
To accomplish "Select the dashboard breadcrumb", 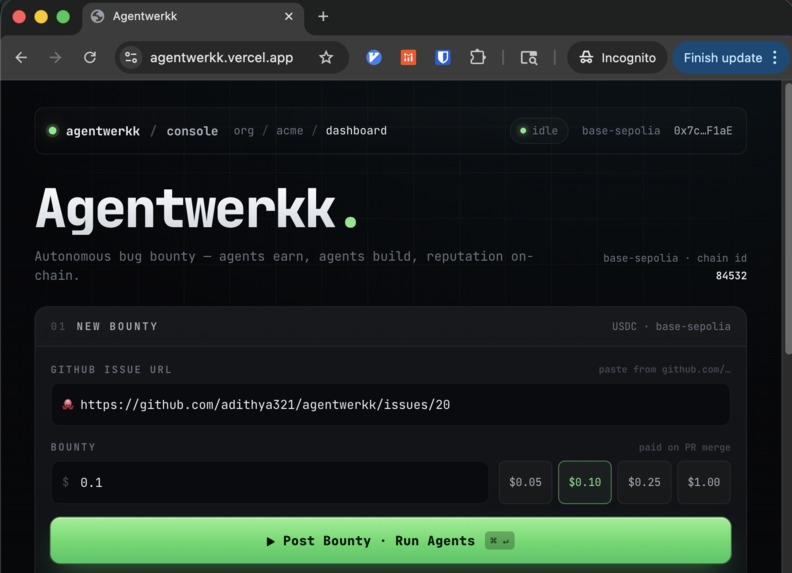I will point(356,131).
